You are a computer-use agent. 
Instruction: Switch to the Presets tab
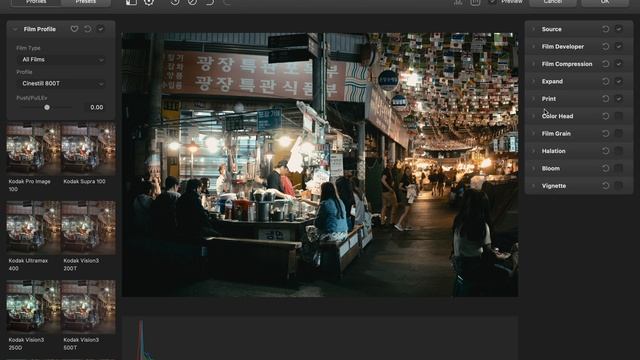click(x=86, y=2)
